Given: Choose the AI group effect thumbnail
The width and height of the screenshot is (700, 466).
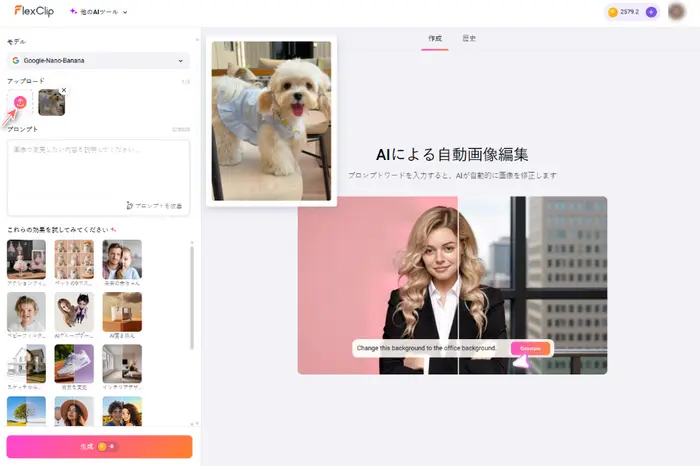Looking at the screenshot, I should [x=74, y=312].
